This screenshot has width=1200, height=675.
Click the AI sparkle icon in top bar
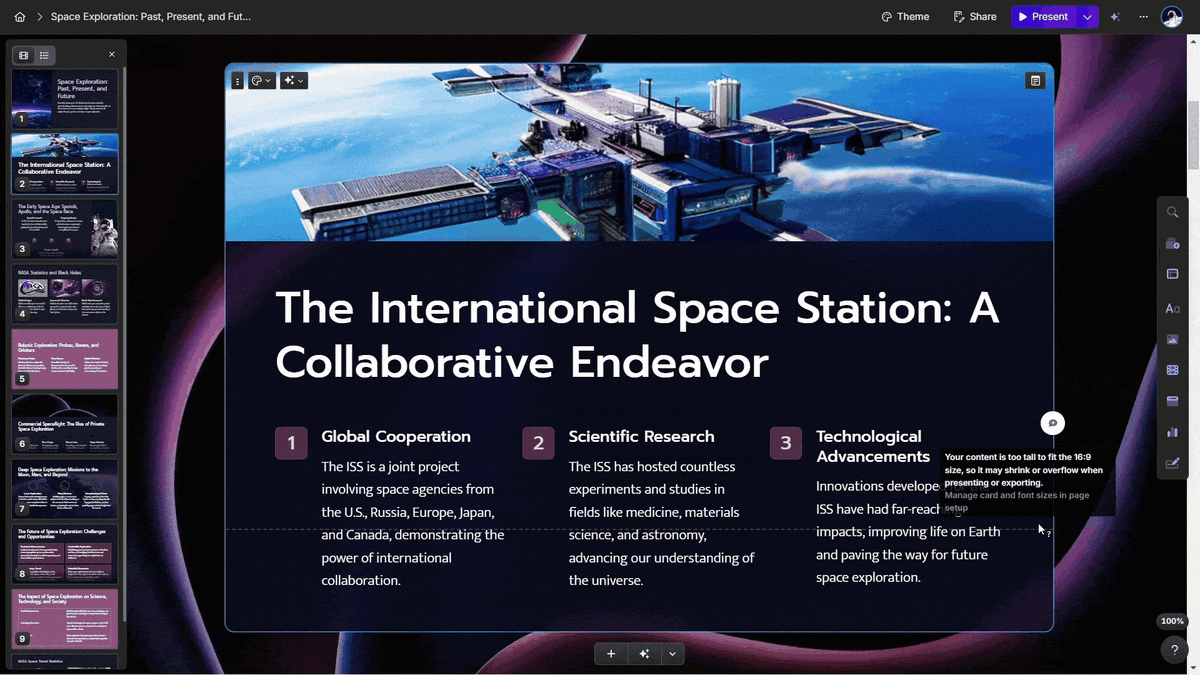pyautogui.click(x=1115, y=17)
